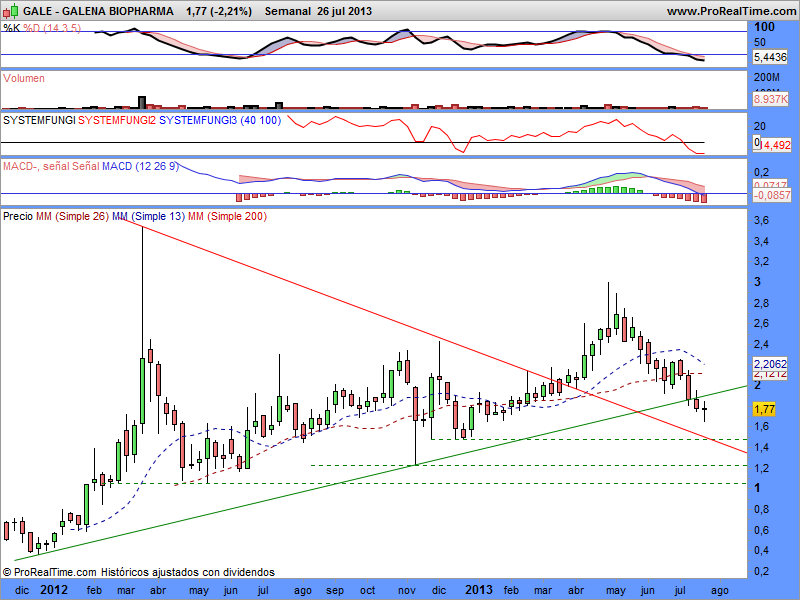Click the 2013 year label on time axis
Viewport: 800px width, 600px height.
(479, 590)
